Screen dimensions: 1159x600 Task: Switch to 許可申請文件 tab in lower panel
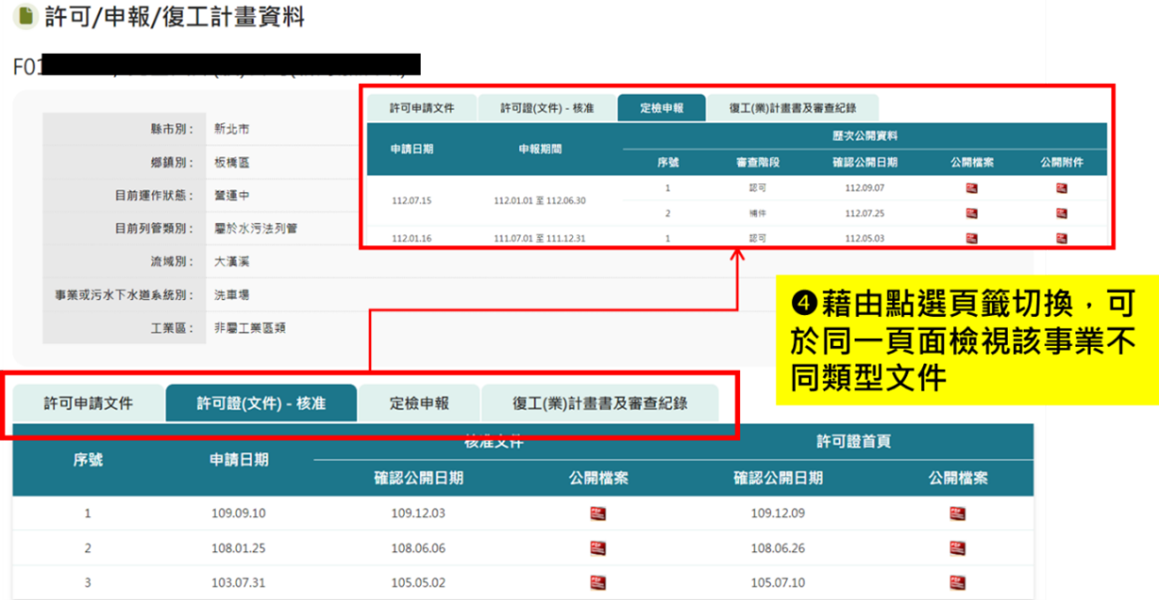(89, 403)
